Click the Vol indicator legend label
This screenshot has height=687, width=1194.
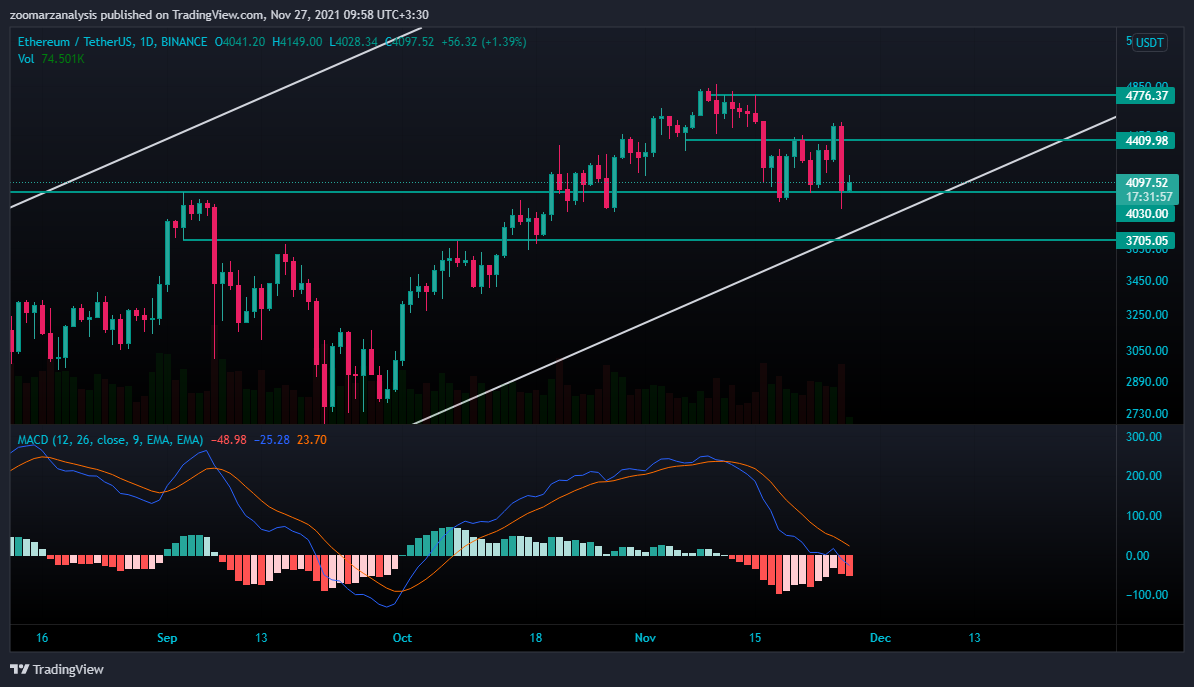[x=26, y=59]
